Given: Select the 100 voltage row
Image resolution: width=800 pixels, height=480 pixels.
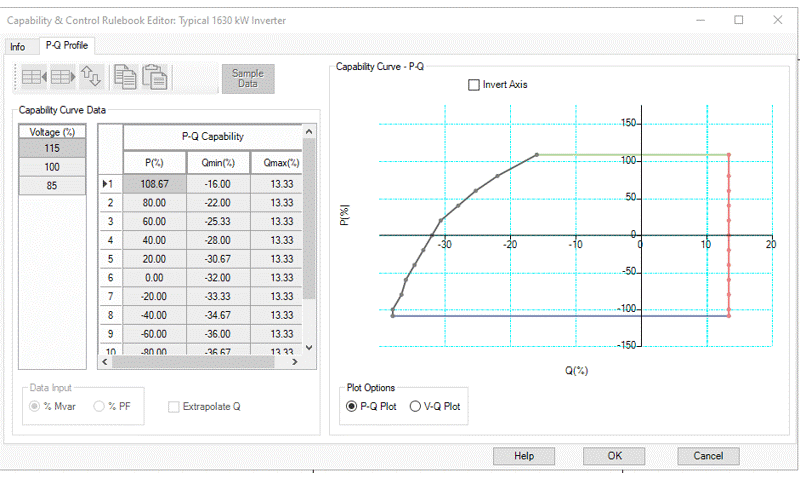Looking at the screenshot, I should coord(53,167).
